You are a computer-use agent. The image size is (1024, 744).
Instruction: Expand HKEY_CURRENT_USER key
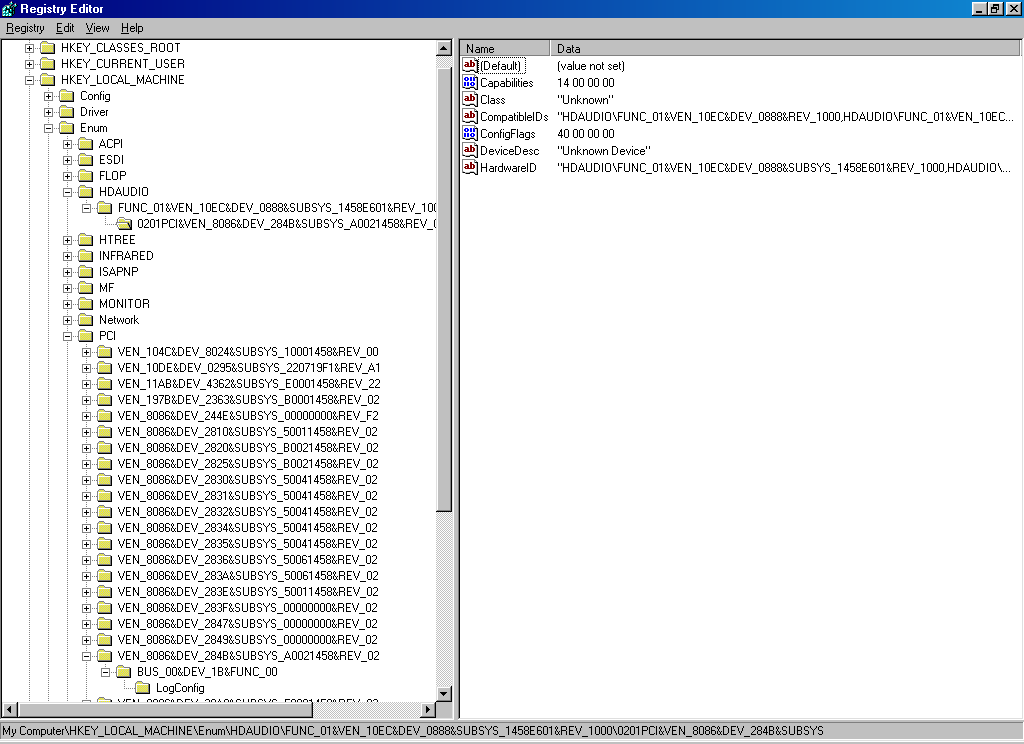(x=29, y=64)
